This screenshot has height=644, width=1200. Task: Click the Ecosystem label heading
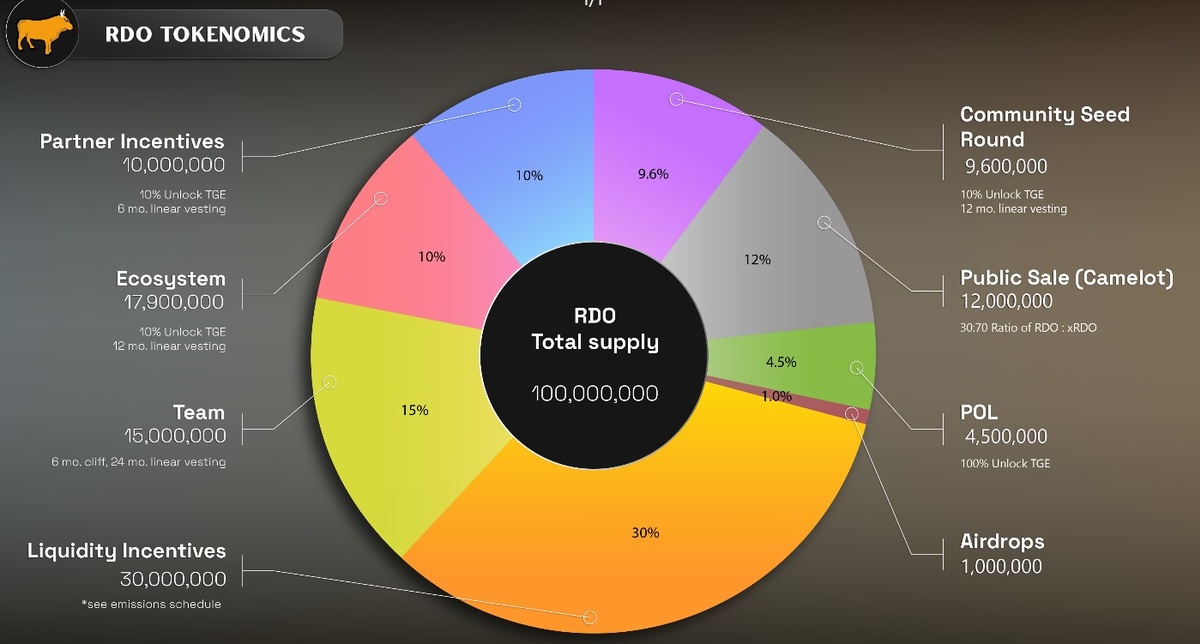(x=171, y=279)
